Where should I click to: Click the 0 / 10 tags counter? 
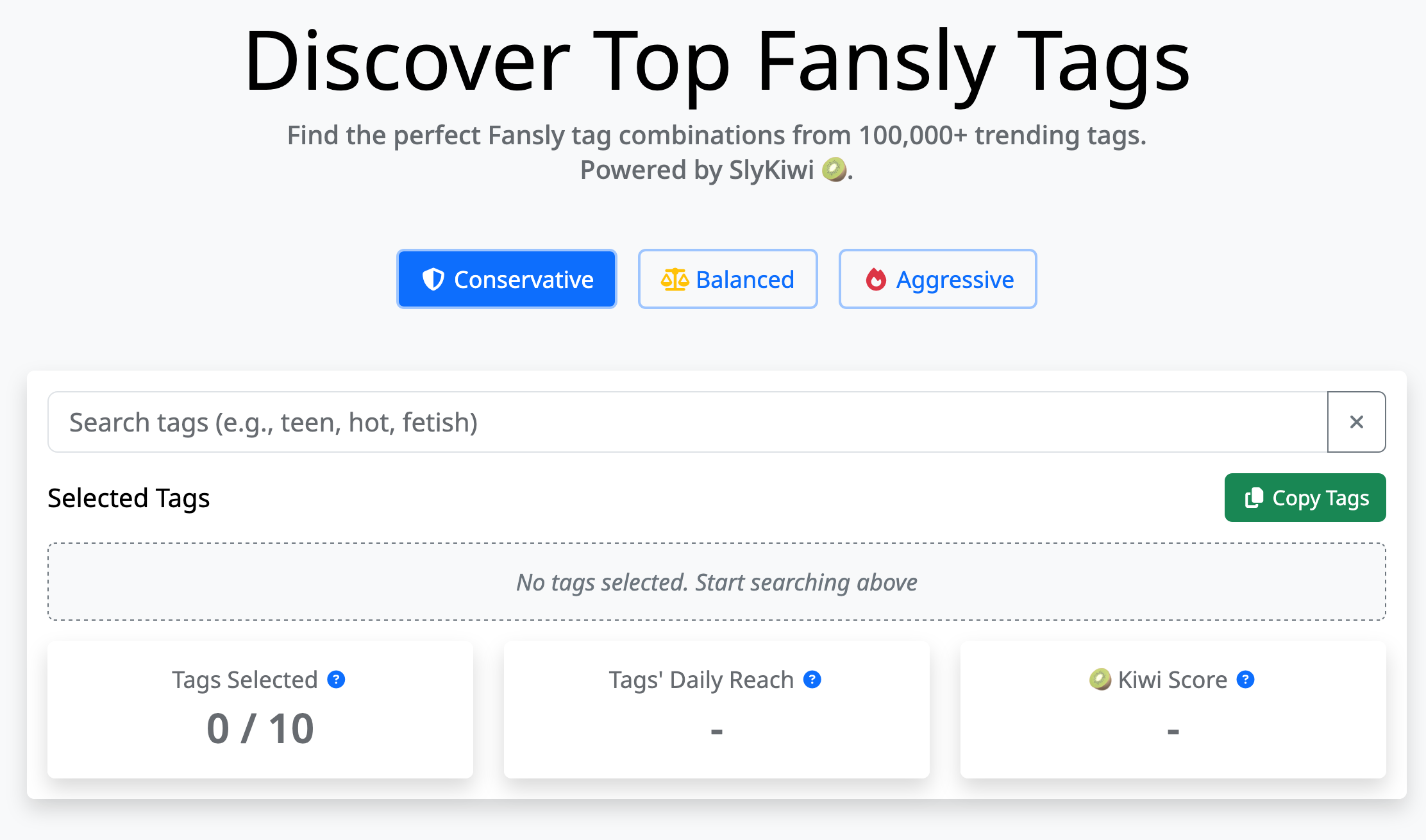point(260,728)
